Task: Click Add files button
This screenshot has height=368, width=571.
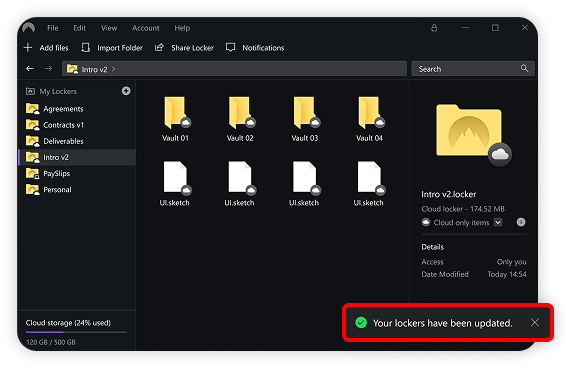Action: tap(46, 48)
